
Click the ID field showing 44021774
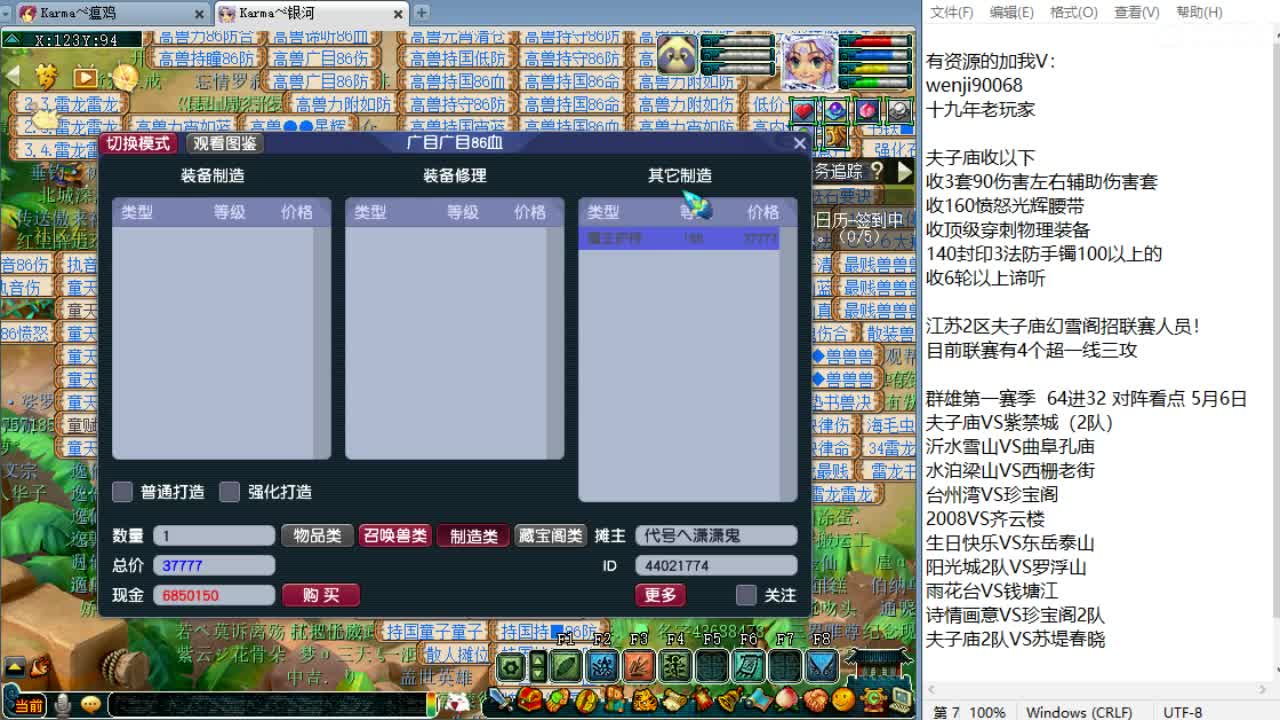coord(715,565)
